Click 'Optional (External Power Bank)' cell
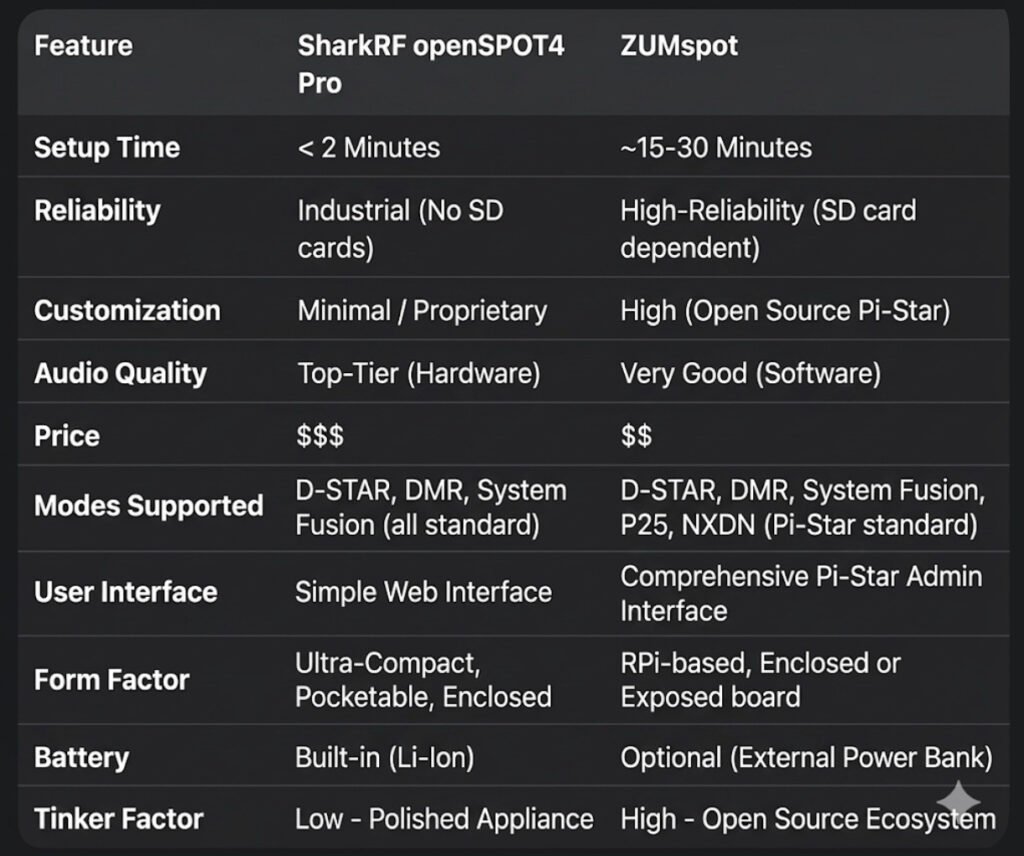 pyautogui.click(x=805, y=757)
